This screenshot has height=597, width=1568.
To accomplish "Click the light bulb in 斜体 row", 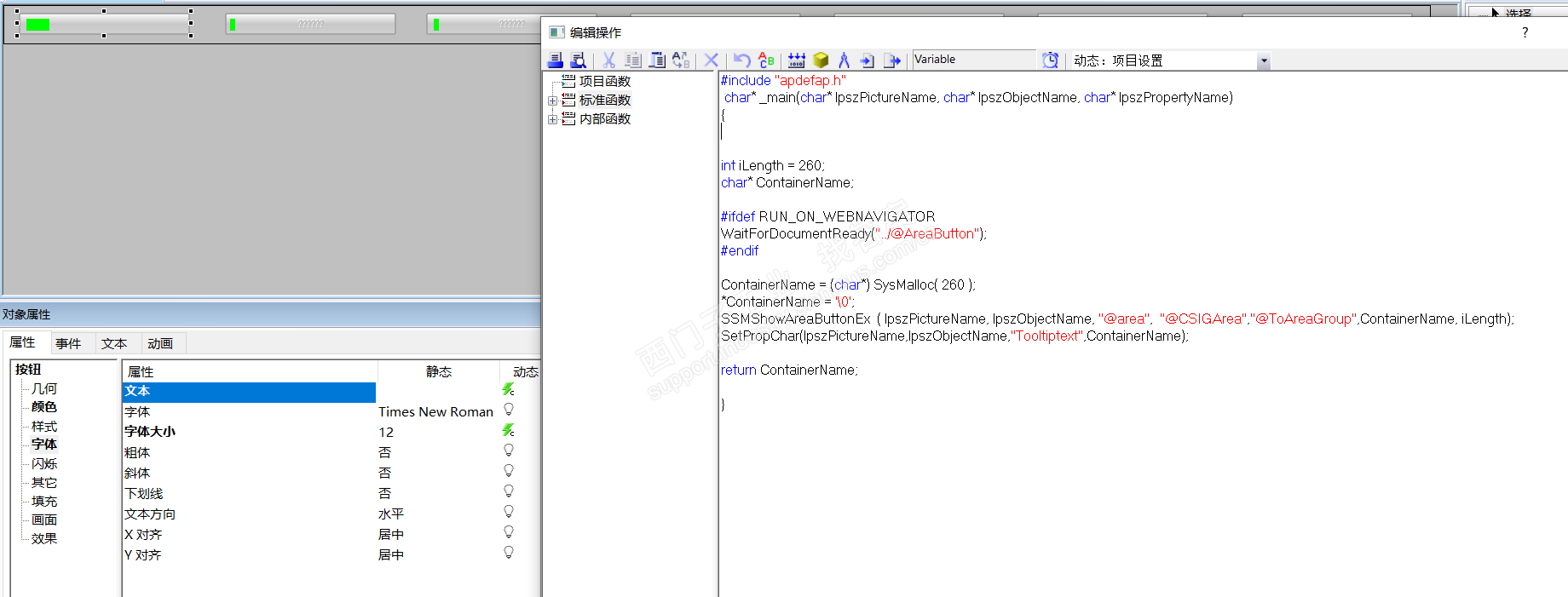I will 509,471.
